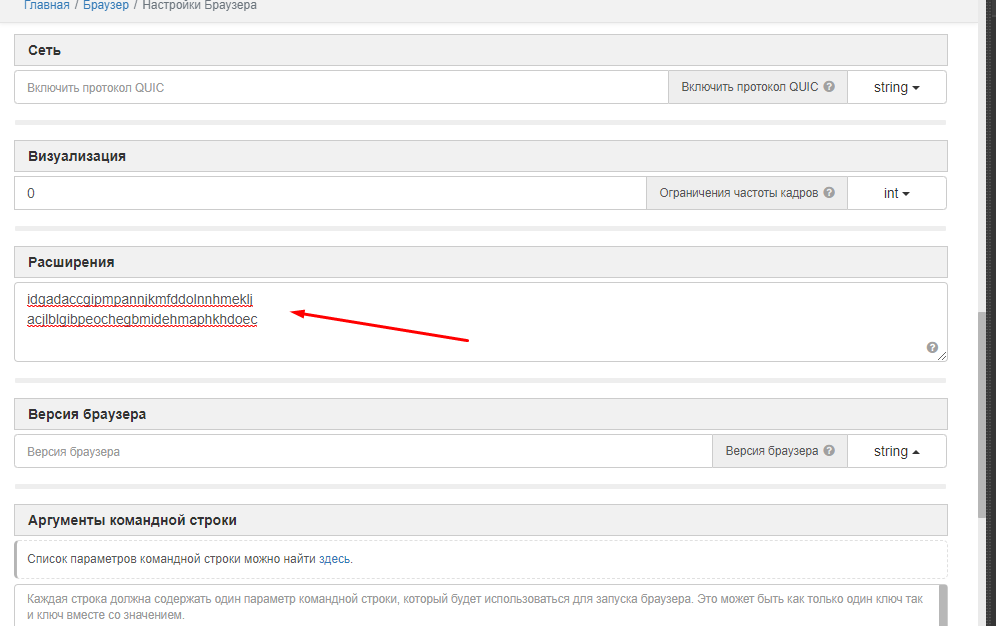The image size is (996, 626).
Task: Click the command-line arguments text area
Action: click(475, 606)
